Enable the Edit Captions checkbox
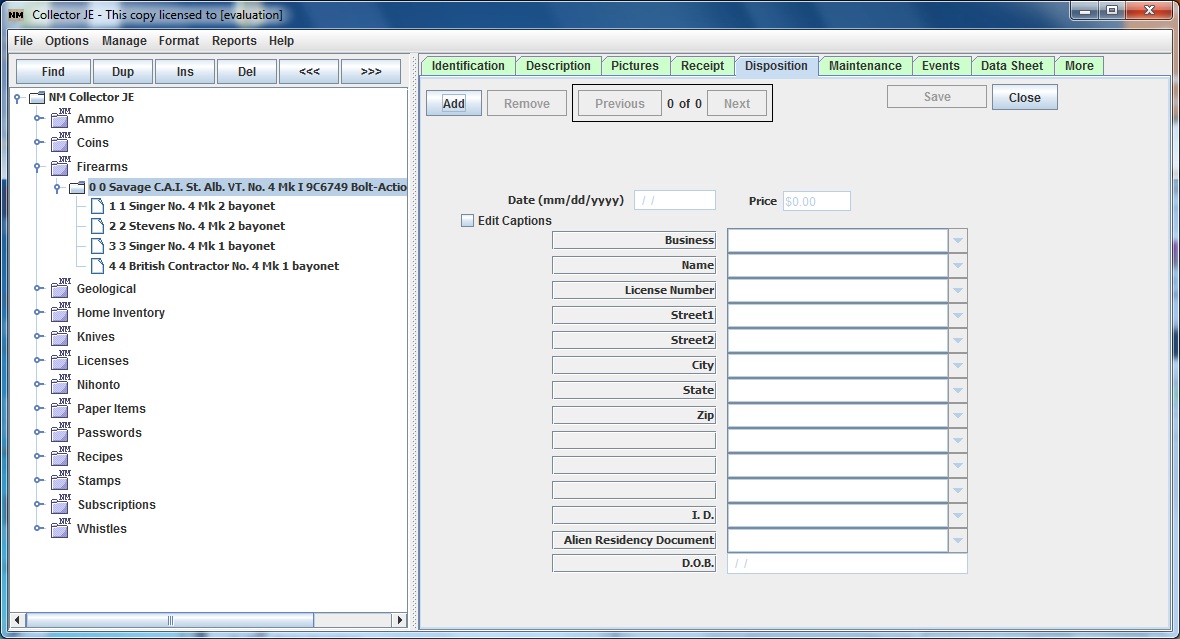The width and height of the screenshot is (1180, 639). click(x=467, y=221)
